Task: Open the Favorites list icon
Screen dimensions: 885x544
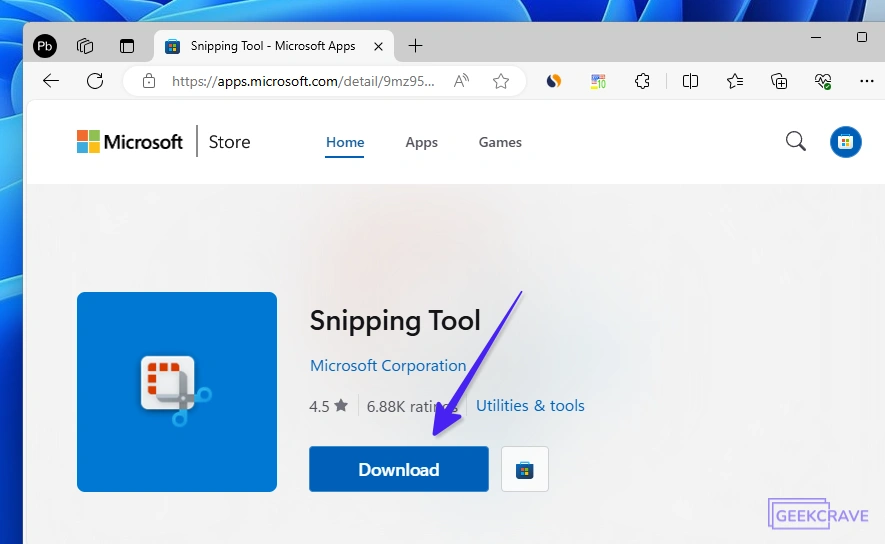Action: (x=734, y=81)
